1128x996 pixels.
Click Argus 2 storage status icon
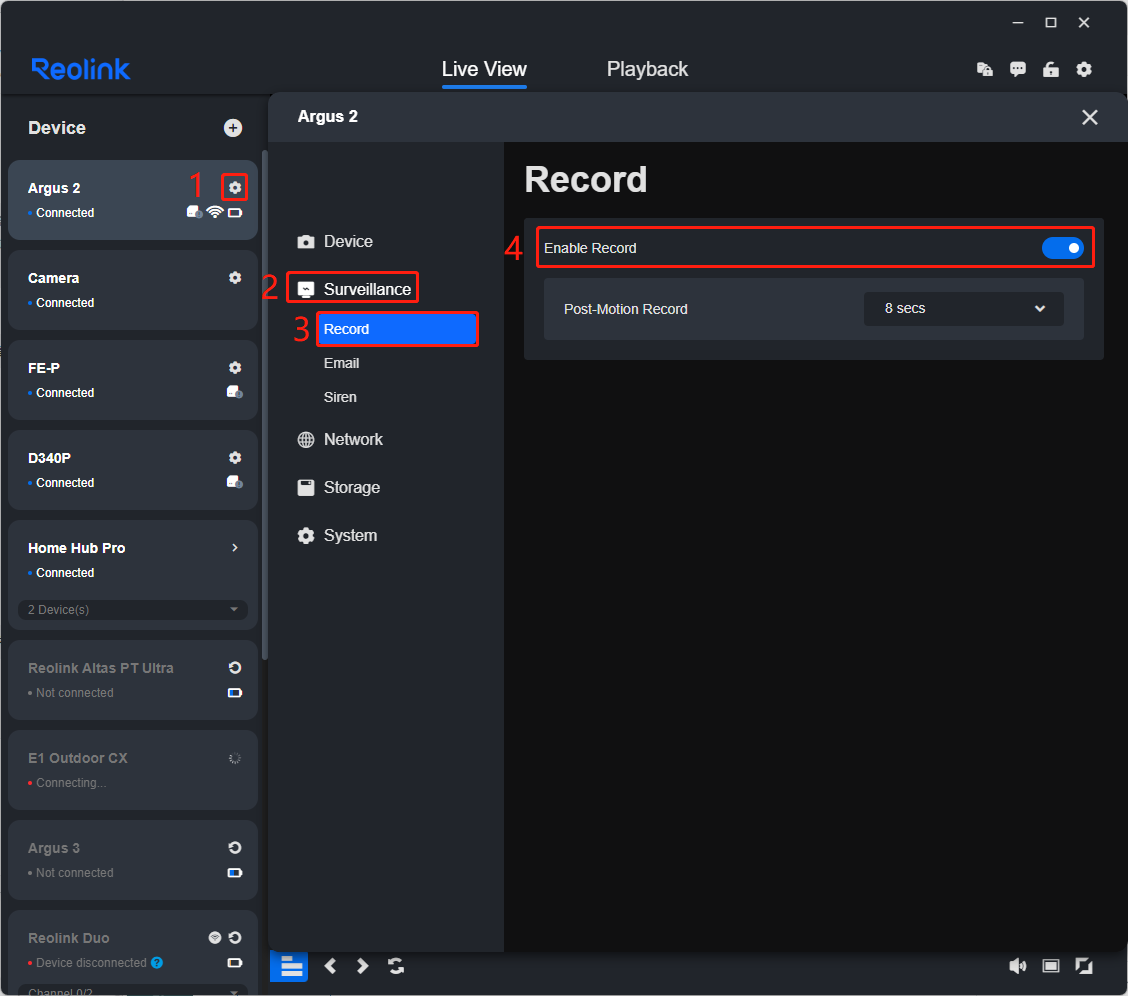(194, 212)
